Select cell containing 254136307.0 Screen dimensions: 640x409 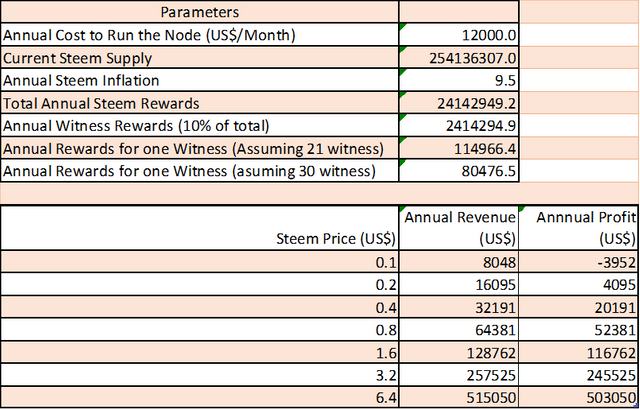click(x=458, y=58)
